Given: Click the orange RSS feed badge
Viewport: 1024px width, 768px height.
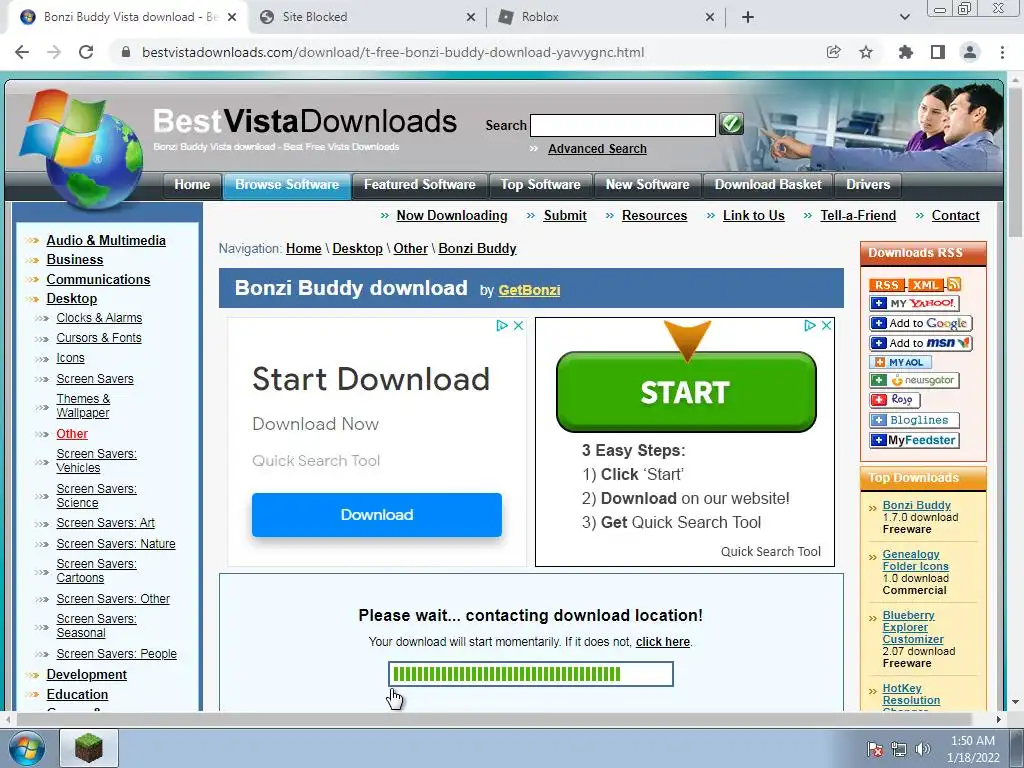Looking at the screenshot, I should [x=886, y=285].
